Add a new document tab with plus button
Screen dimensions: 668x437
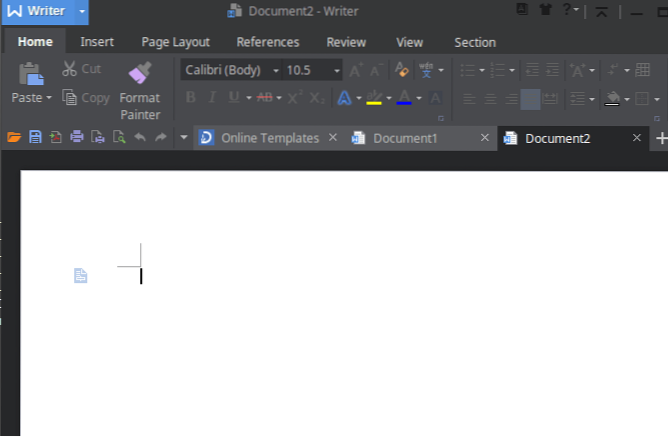click(660, 138)
